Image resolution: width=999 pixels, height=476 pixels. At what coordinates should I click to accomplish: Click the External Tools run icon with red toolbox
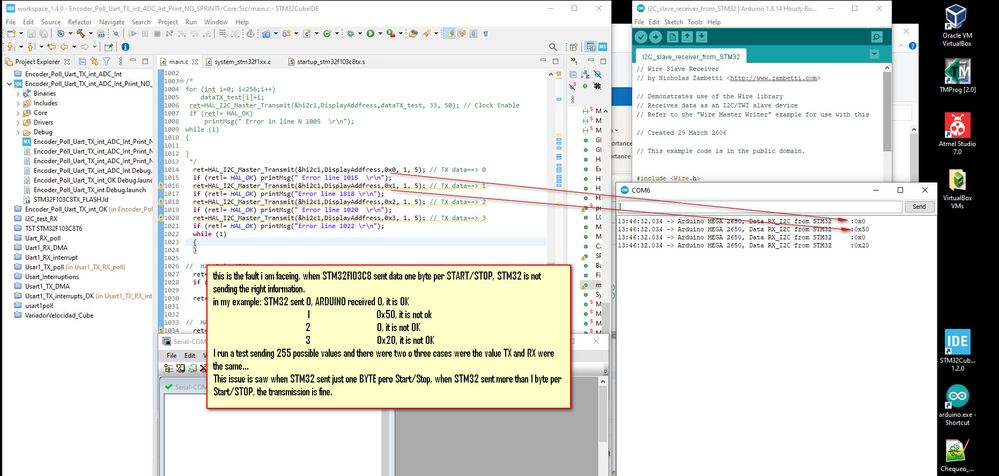[390, 33]
